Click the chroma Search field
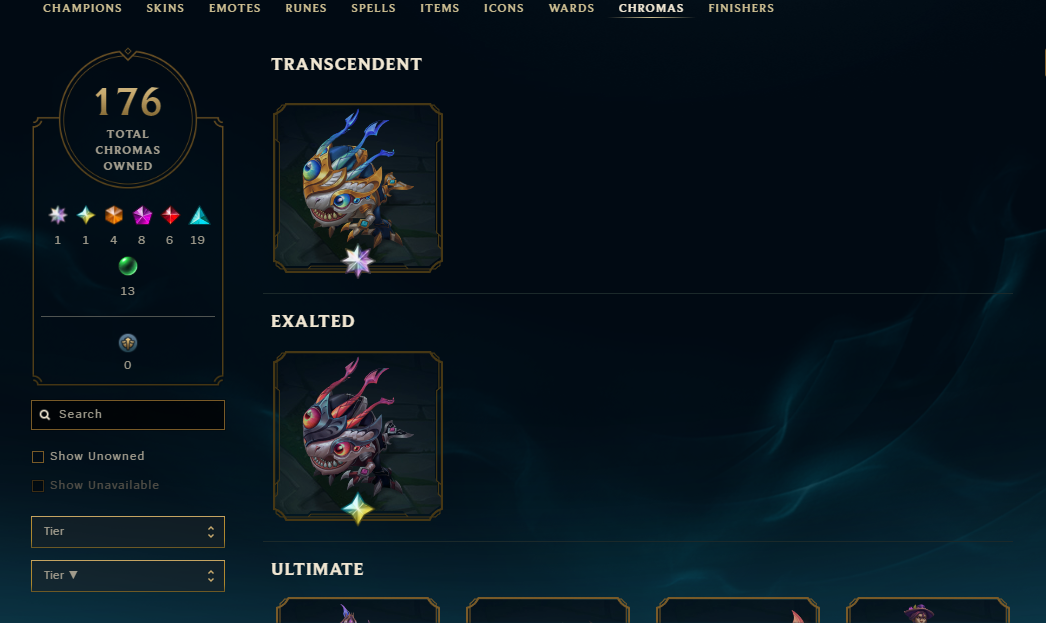Screen dimensions: 1046x623 point(127,415)
